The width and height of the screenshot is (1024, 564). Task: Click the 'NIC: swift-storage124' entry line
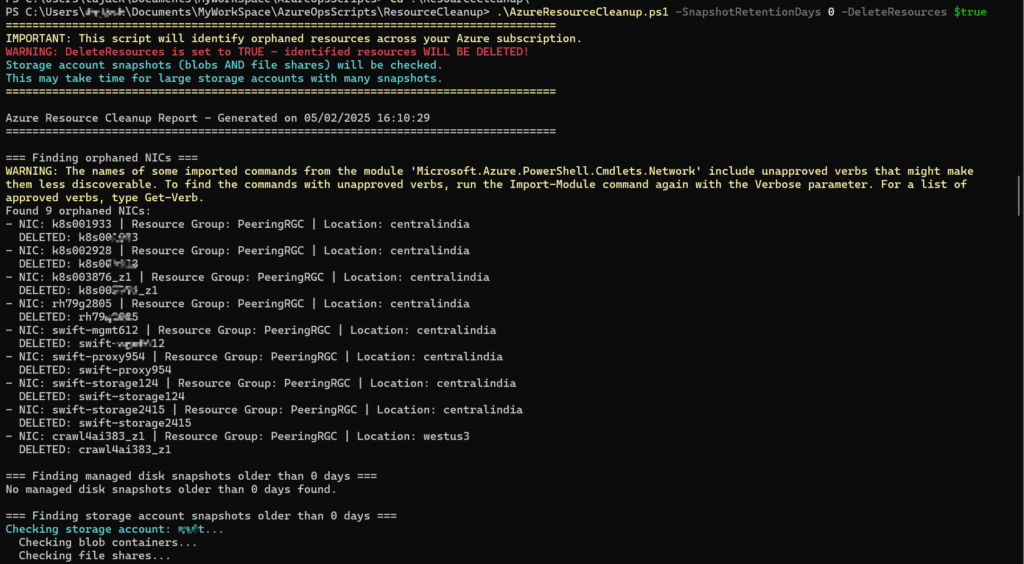pyautogui.click(x=261, y=383)
